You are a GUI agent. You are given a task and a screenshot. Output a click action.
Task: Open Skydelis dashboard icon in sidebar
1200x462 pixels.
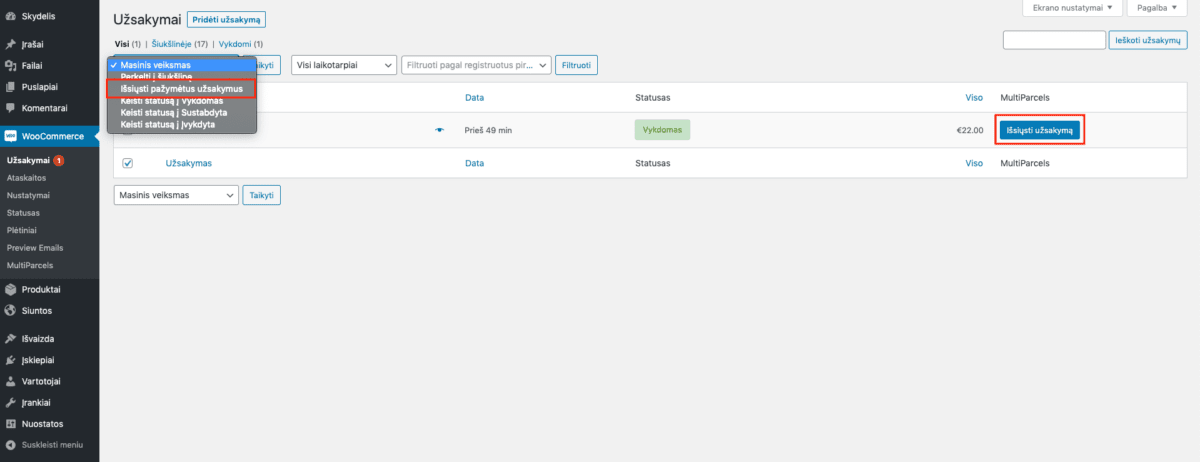point(10,18)
